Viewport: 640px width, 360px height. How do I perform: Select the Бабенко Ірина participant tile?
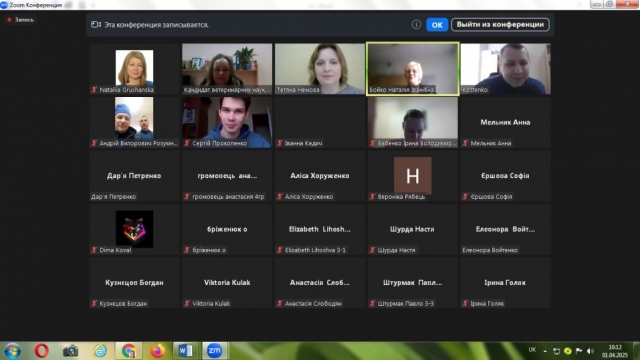coord(413,122)
